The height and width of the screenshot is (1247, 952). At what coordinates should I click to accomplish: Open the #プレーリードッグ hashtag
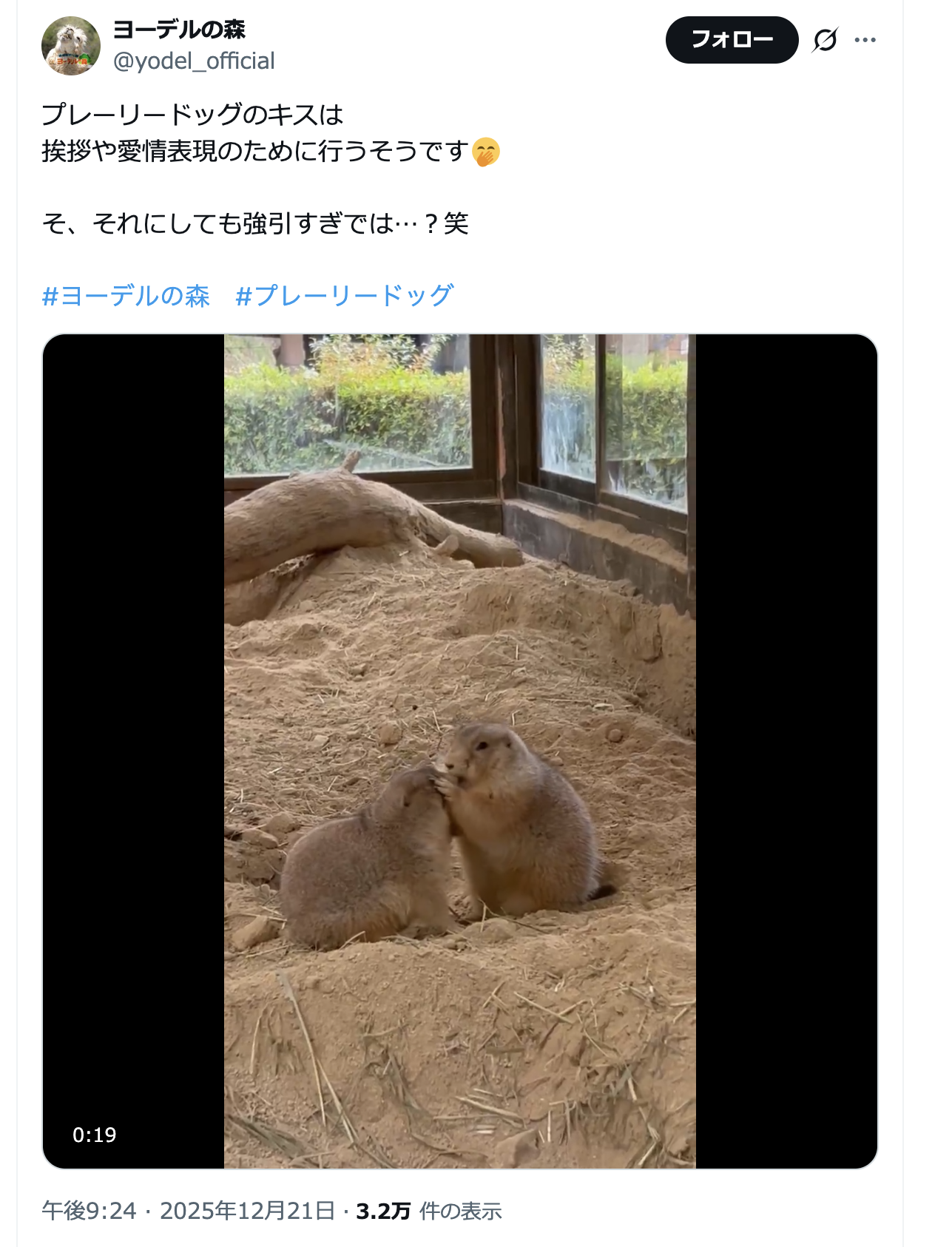pos(344,296)
